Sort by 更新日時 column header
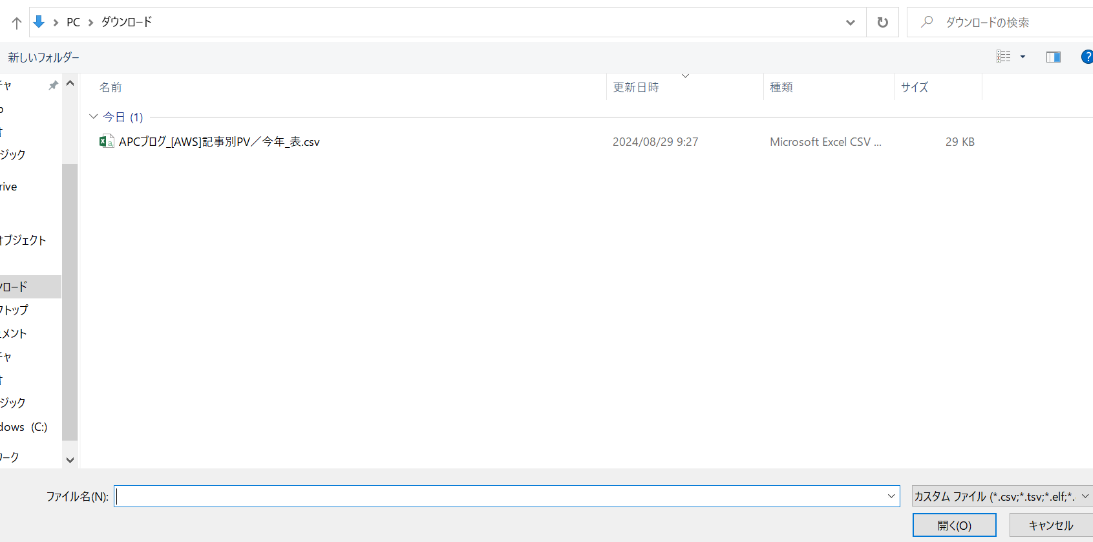 pyautogui.click(x=636, y=87)
